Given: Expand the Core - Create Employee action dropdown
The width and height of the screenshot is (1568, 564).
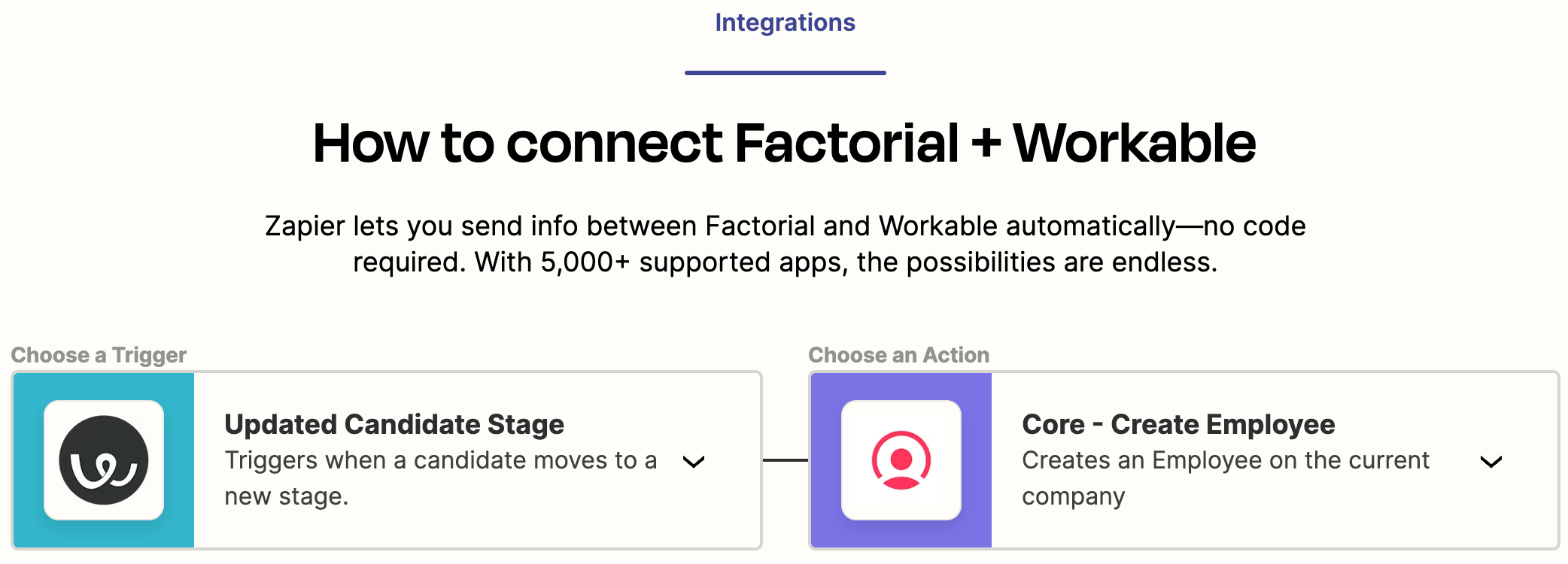Looking at the screenshot, I should tap(1491, 461).
